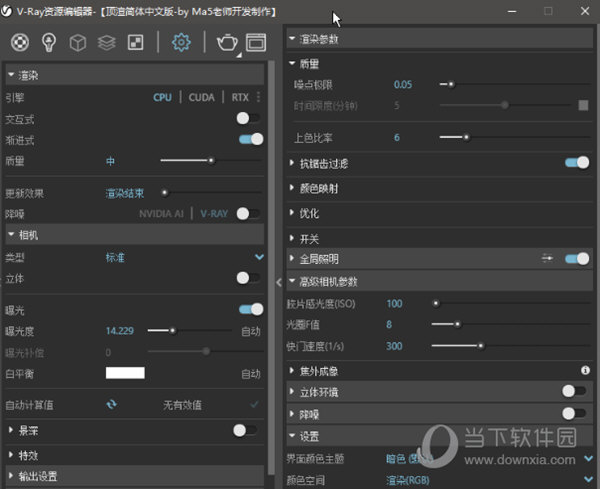This screenshot has width=600, height=489.
Task: Toggle the 渐进式 progressive switch
Action: [x=251, y=139]
